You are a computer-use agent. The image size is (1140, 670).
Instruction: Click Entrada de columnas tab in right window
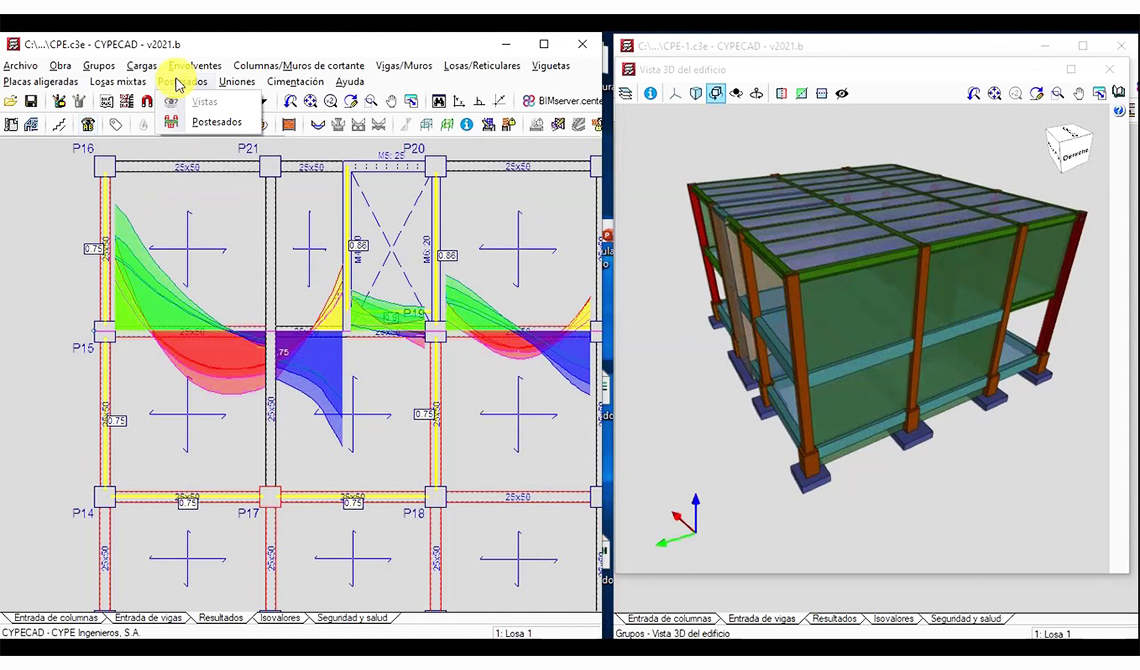tap(669, 618)
